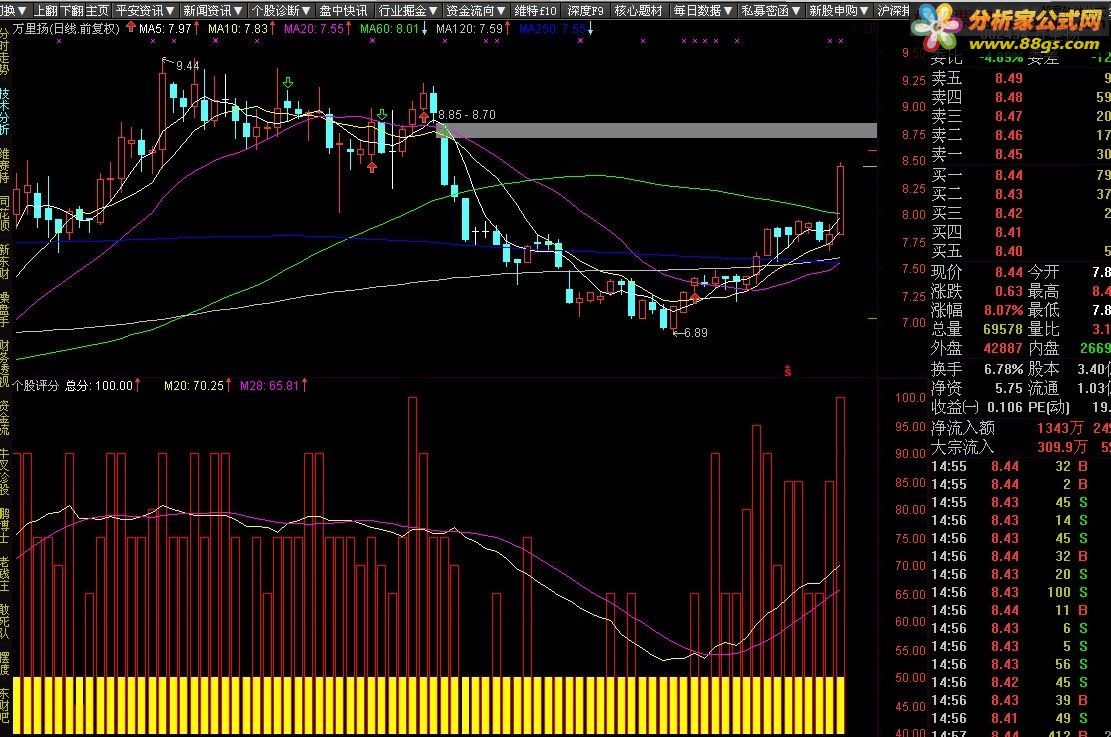
Task: Click the 下翻 page-down button
Action: (x=71, y=10)
